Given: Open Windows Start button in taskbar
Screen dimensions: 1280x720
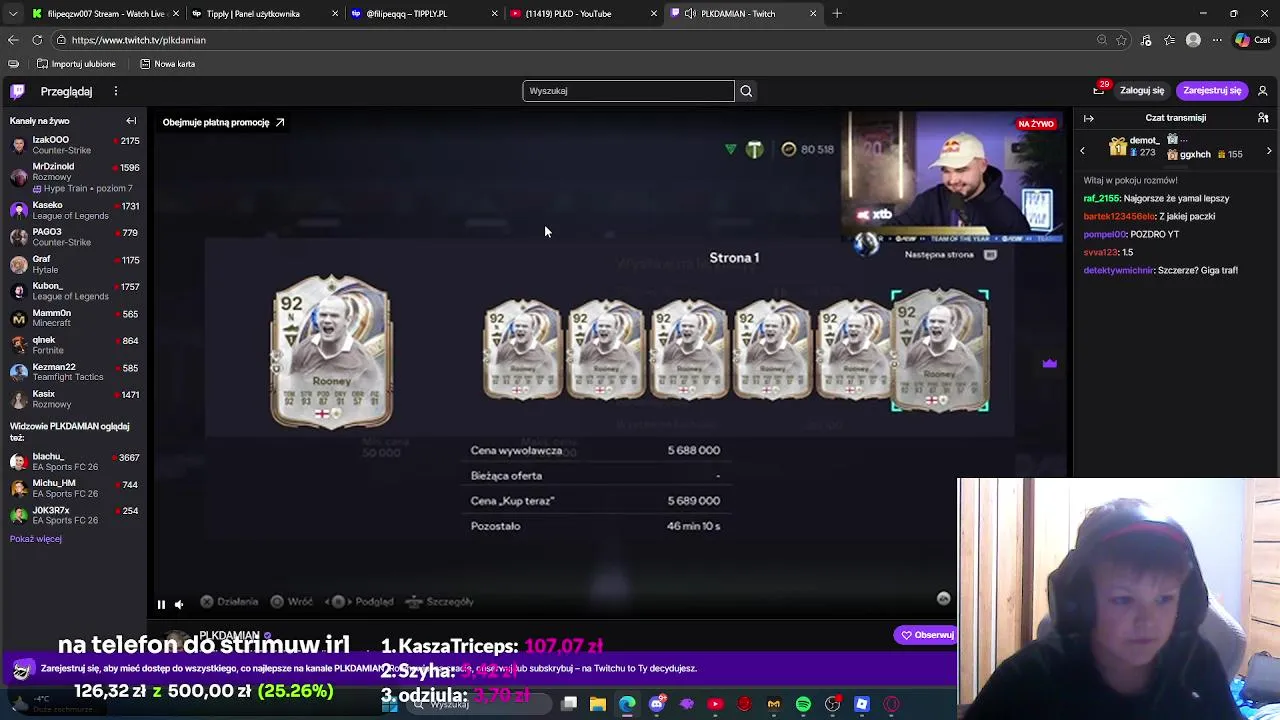Looking at the screenshot, I should click(x=389, y=705).
